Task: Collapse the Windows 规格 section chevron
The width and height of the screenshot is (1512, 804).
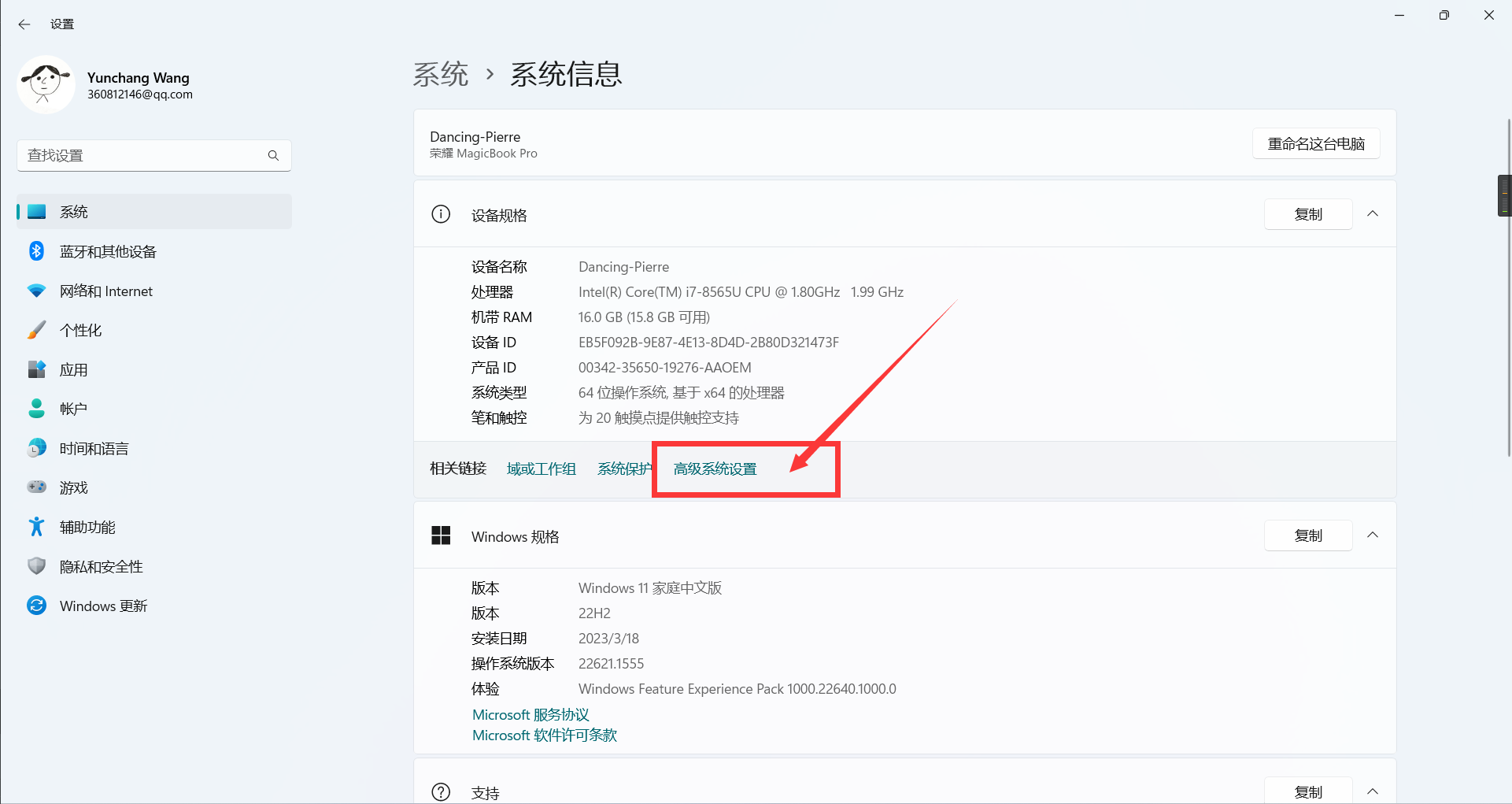Action: pos(1373,535)
